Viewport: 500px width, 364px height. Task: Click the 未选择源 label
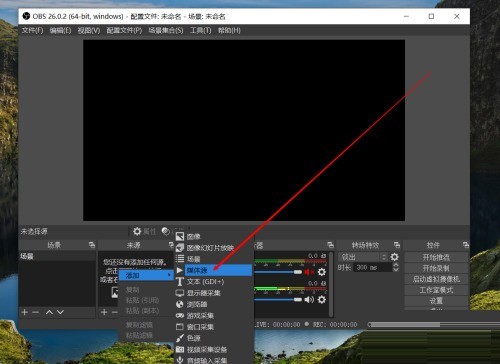(x=34, y=231)
